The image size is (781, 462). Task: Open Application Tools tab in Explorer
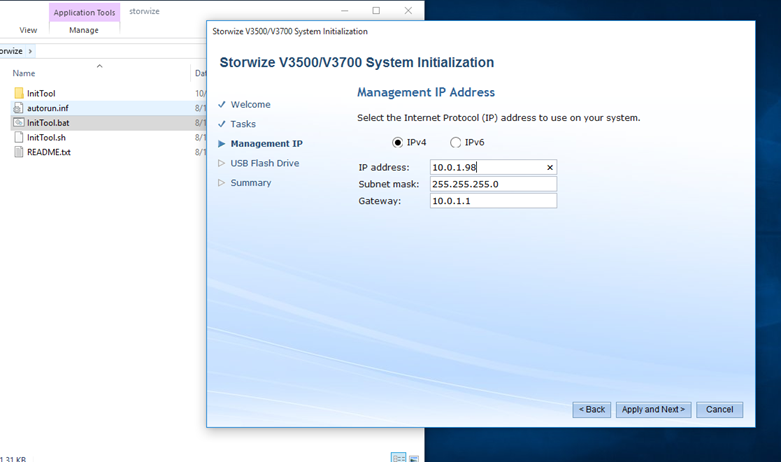pos(84,12)
